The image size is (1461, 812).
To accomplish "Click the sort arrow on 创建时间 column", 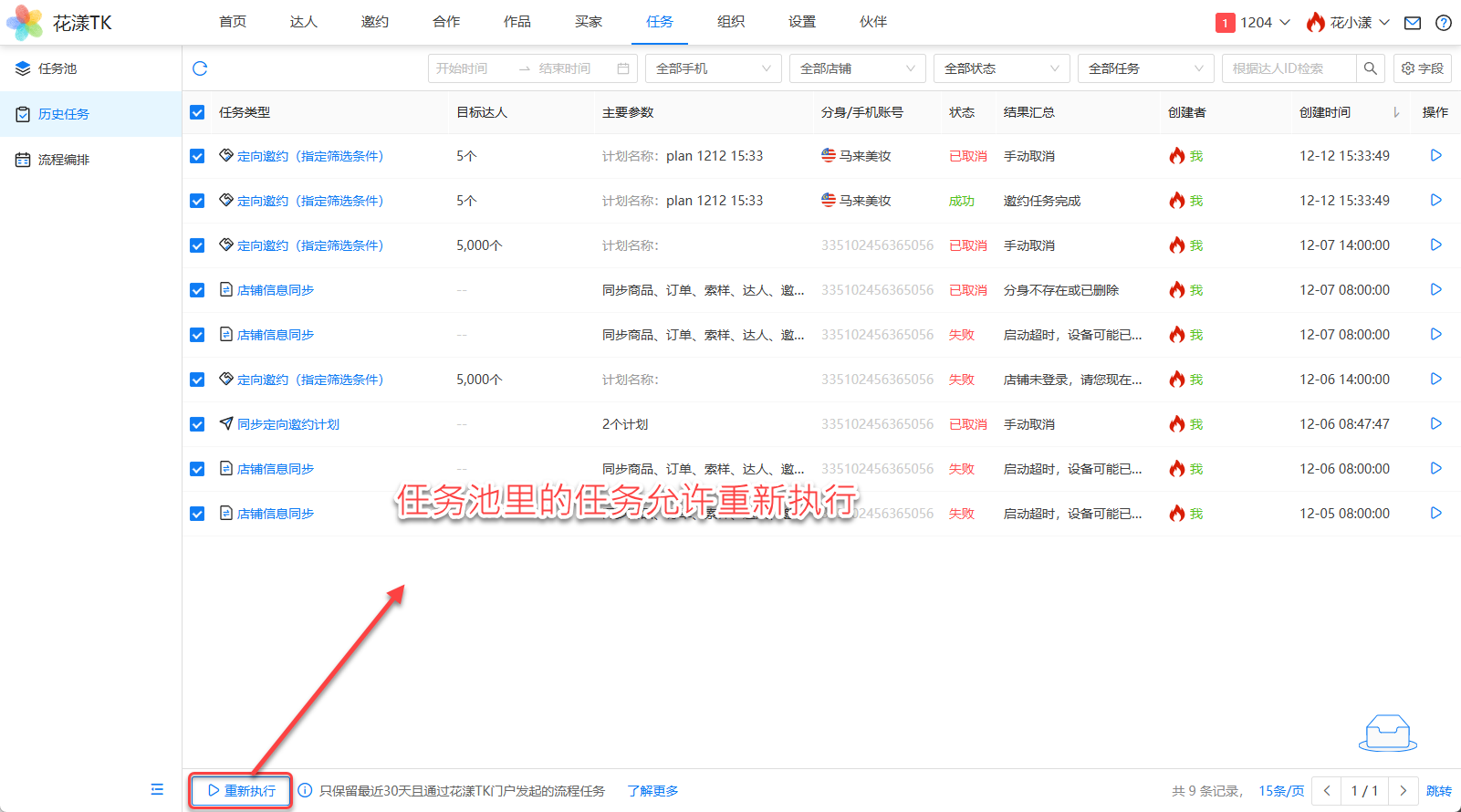I will [x=1395, y=112].
